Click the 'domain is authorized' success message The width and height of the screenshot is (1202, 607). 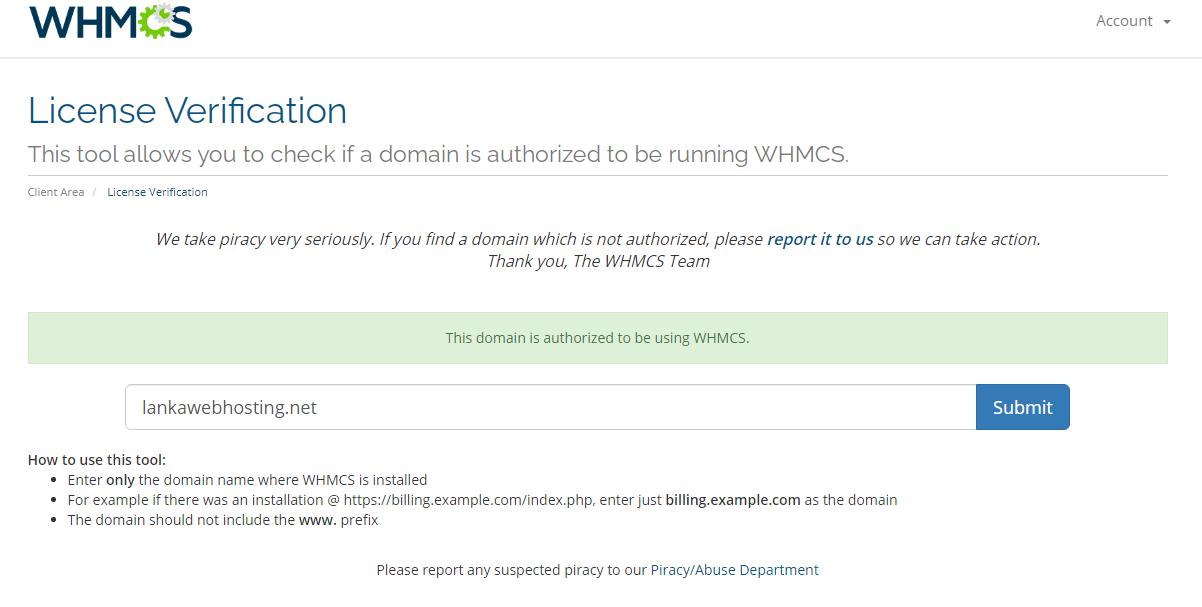point(597,338)
